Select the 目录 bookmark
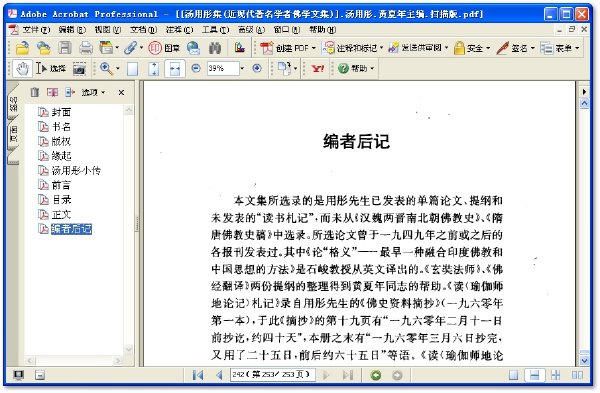Screen dimensions: 600x393 coord(61,200)
